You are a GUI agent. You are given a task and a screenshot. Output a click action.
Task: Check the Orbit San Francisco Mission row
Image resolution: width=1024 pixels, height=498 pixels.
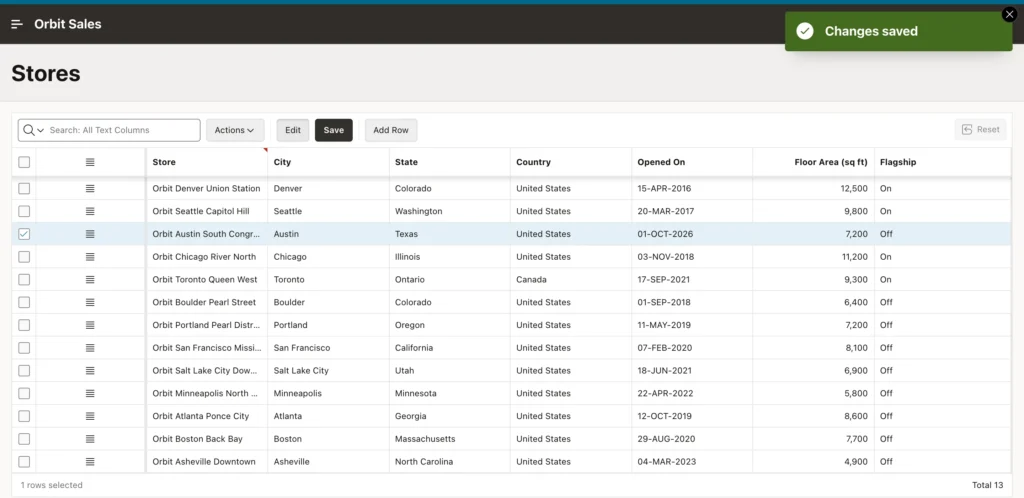tap(24, 347)
